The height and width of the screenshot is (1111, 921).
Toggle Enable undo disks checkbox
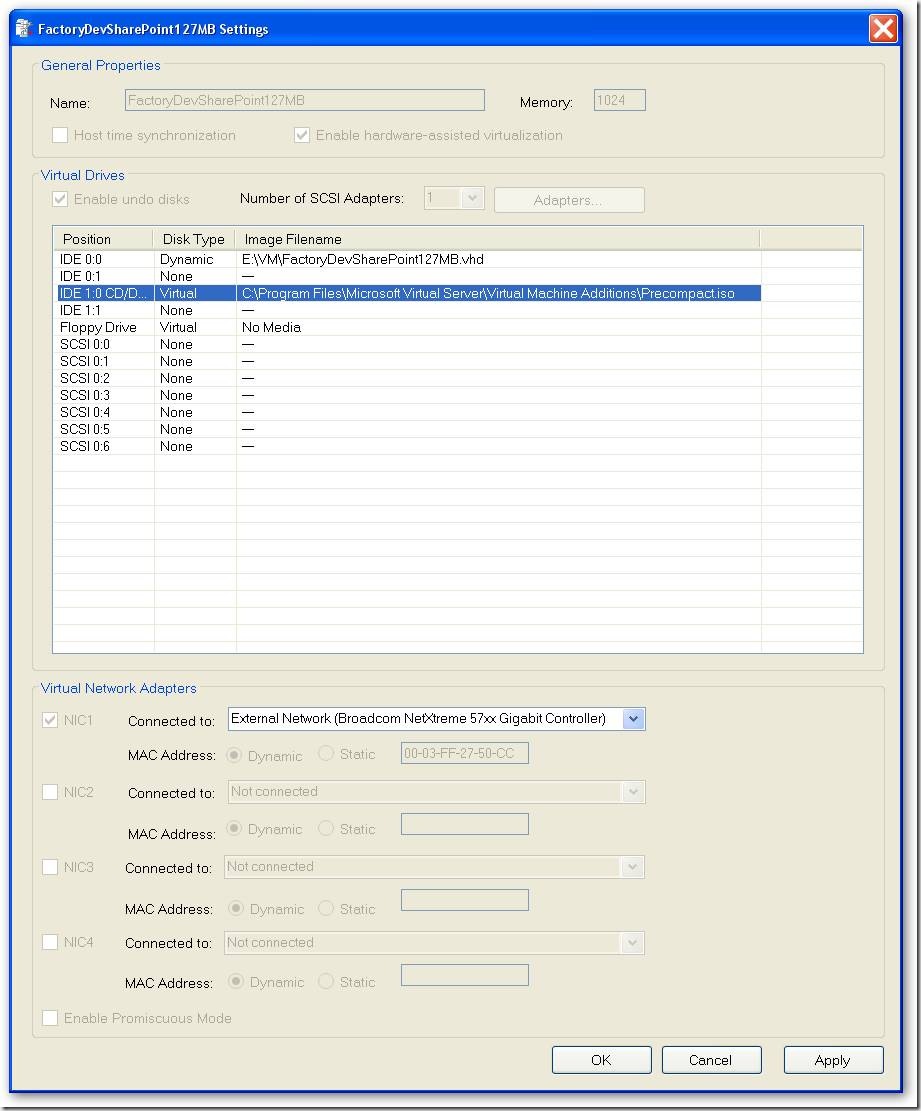click(60, 199)
